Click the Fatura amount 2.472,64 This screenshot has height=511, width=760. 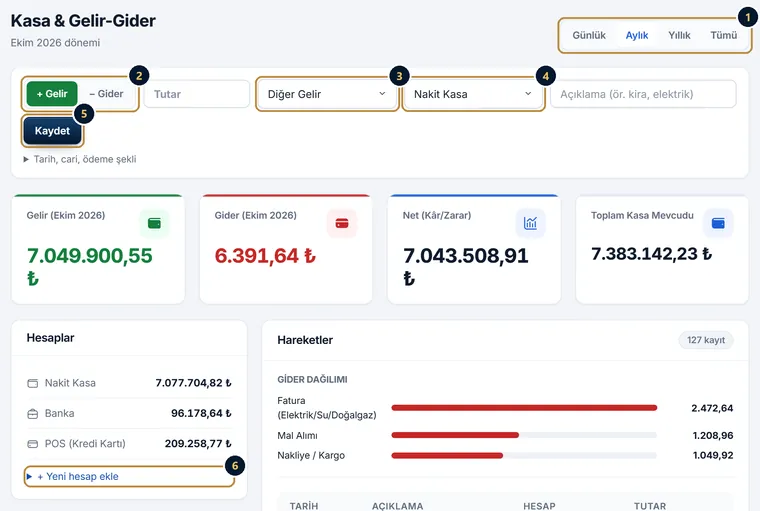click(x=712, y=408)
